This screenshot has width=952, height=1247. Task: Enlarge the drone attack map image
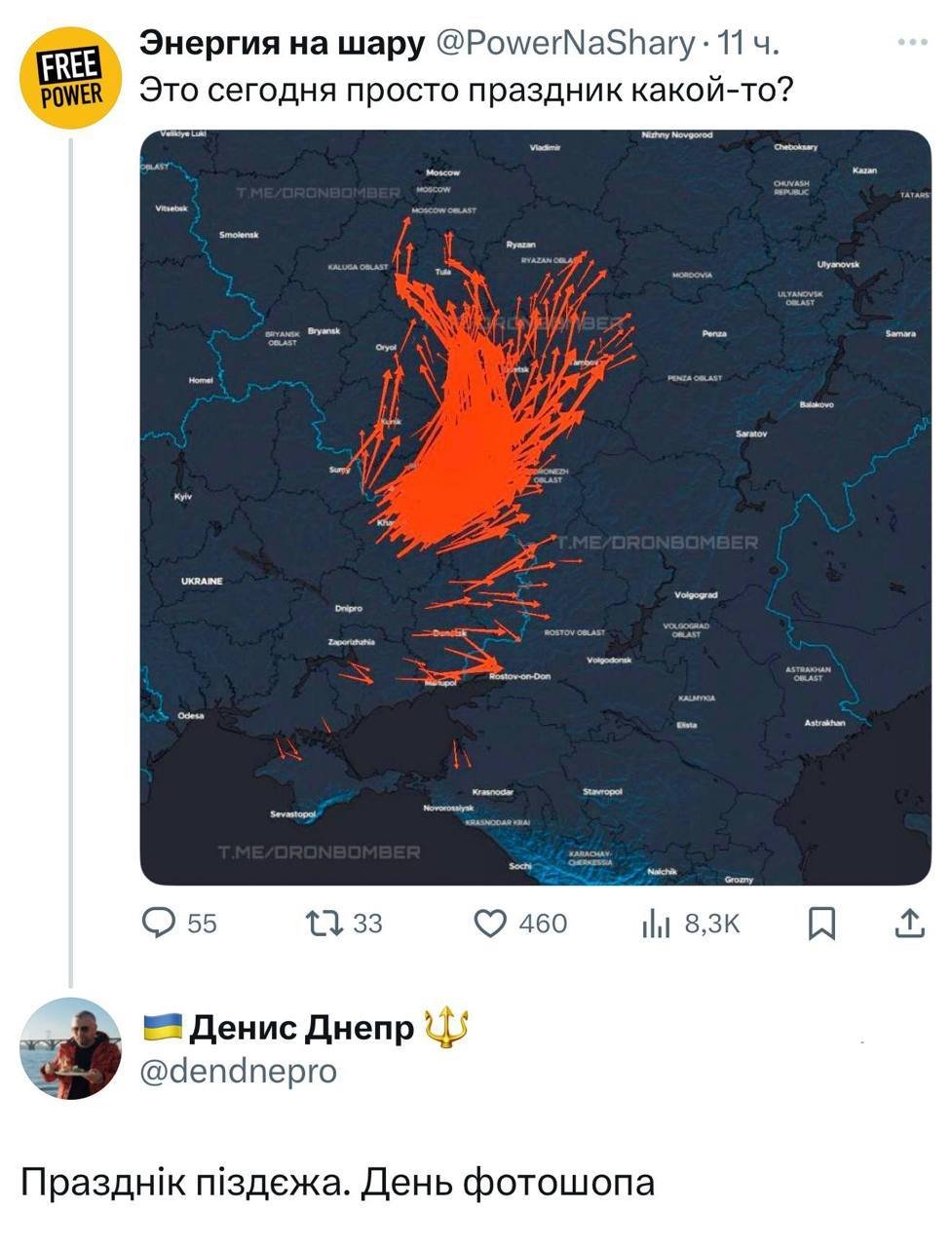[x=536, y=507]
